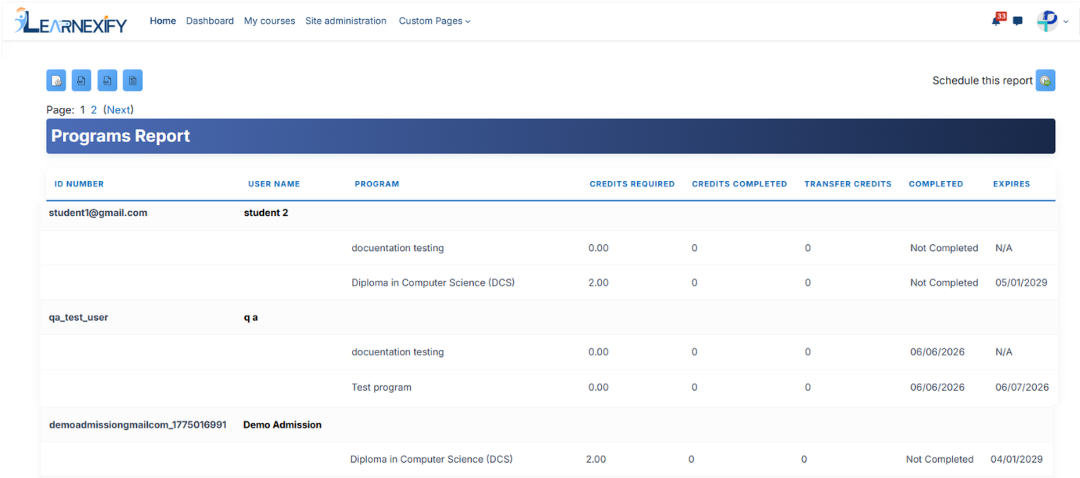Click the schedule report clock icon
The image size is (1080, 478).
pyautogui.click(x=1046, y=81)
